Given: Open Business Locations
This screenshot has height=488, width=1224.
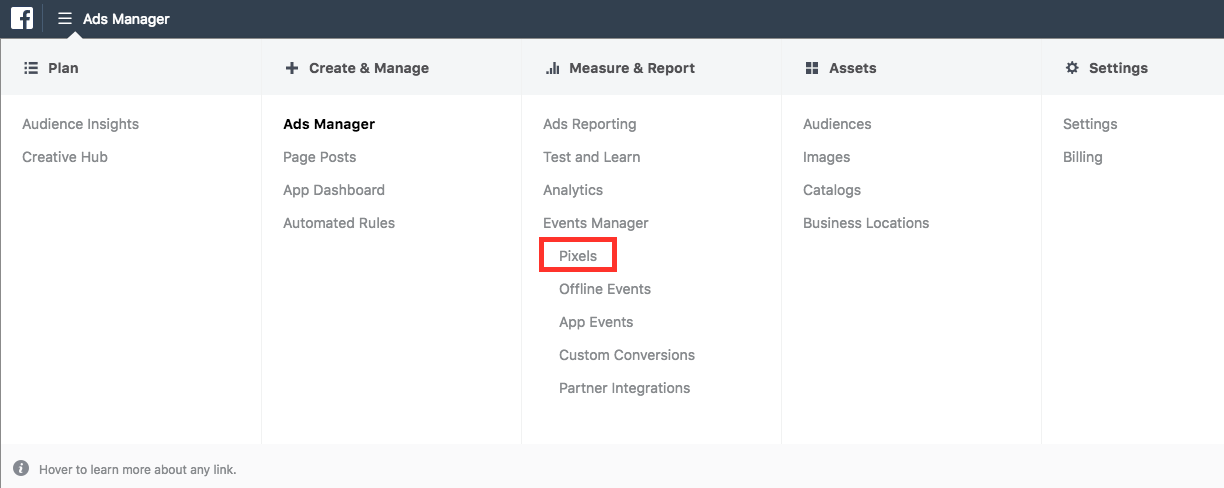Looking at the screenshot, I should pyautogui.click(x=866, y=223).
